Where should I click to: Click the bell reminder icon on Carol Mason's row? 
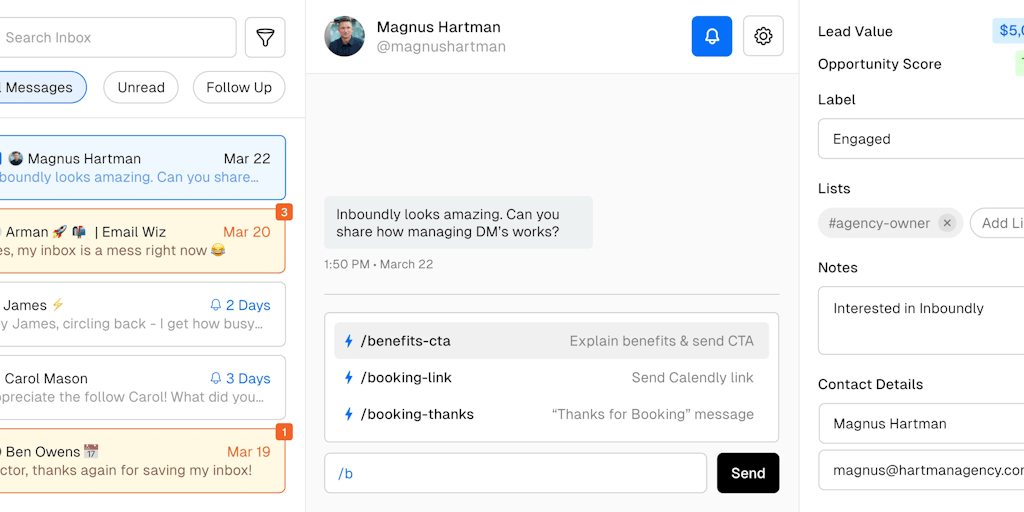pos(216,378)
